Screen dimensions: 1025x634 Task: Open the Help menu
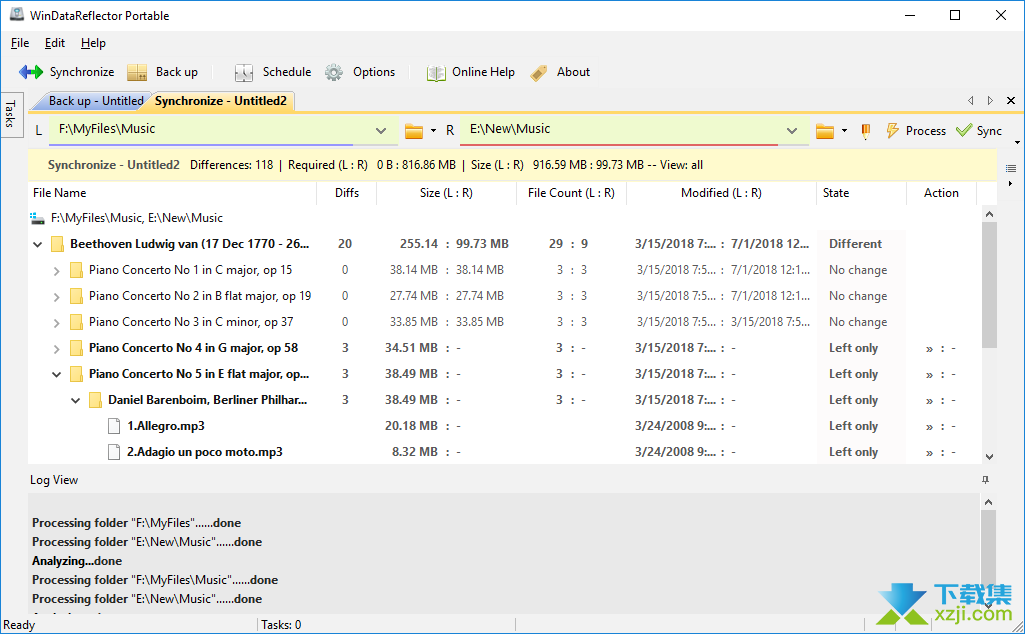click(x=93, y=43)
